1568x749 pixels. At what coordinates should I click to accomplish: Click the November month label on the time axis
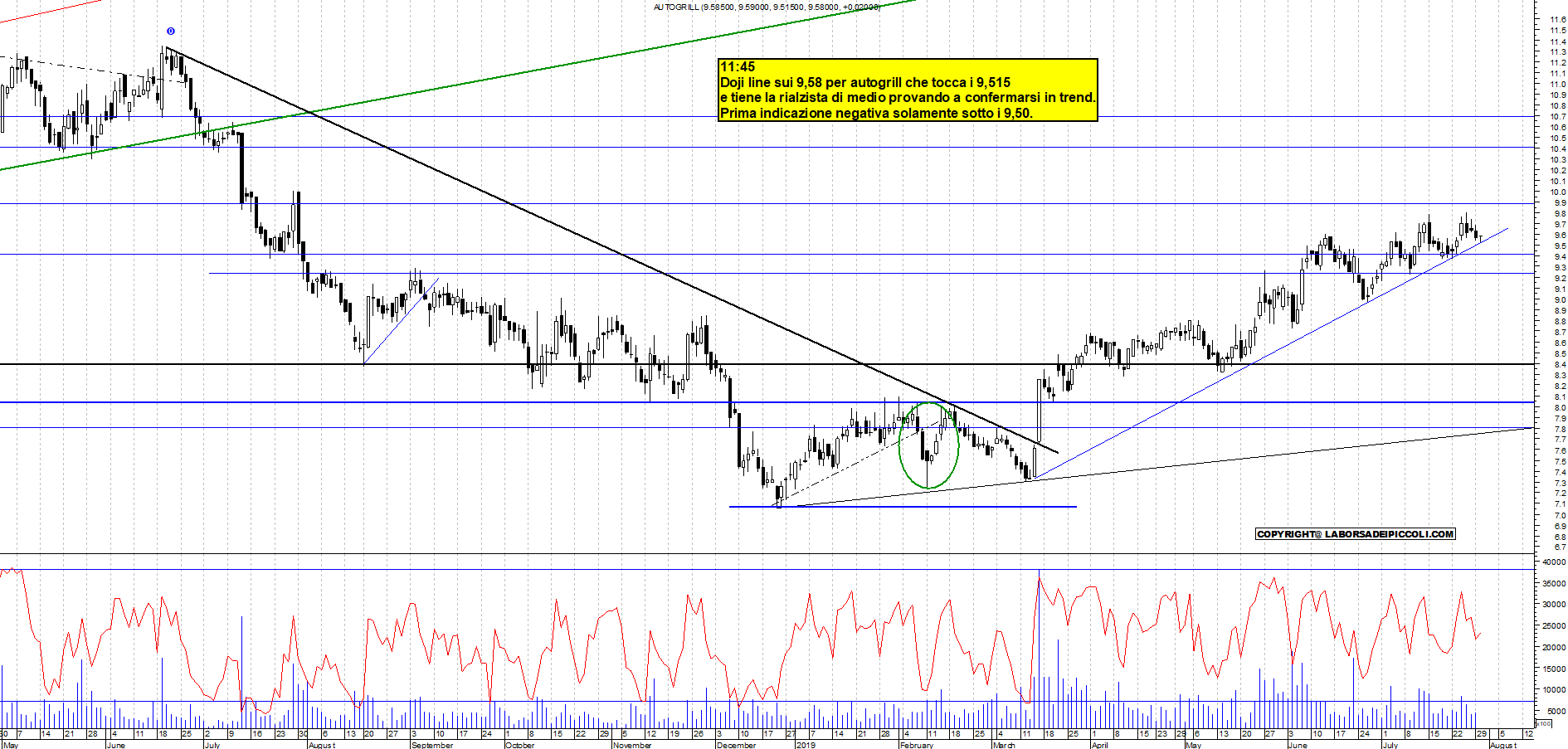[x=633, y=745]
